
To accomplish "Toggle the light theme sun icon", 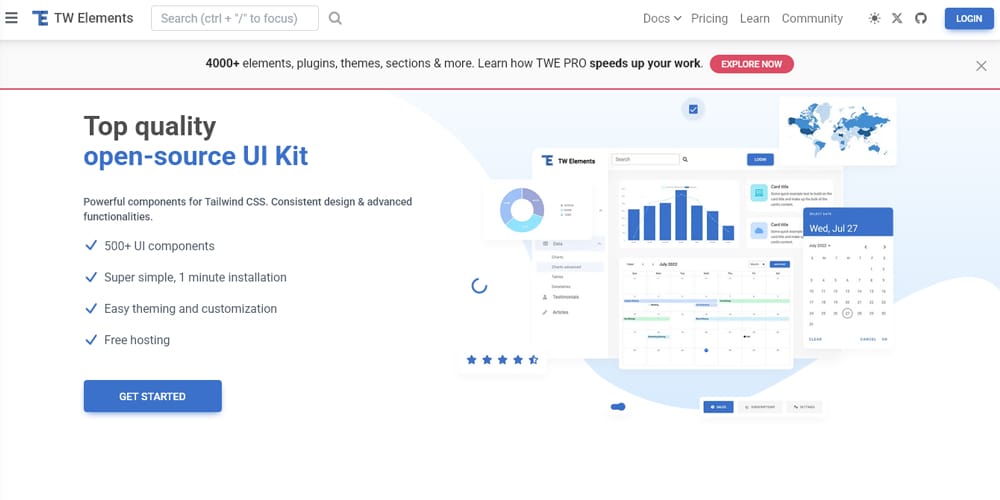I will tap(874, 18).
